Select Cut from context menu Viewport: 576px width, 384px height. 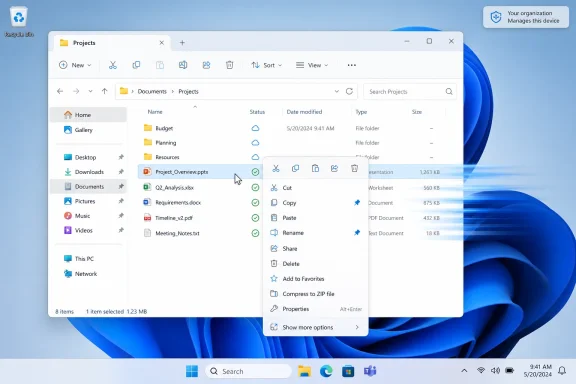(316, 188)
